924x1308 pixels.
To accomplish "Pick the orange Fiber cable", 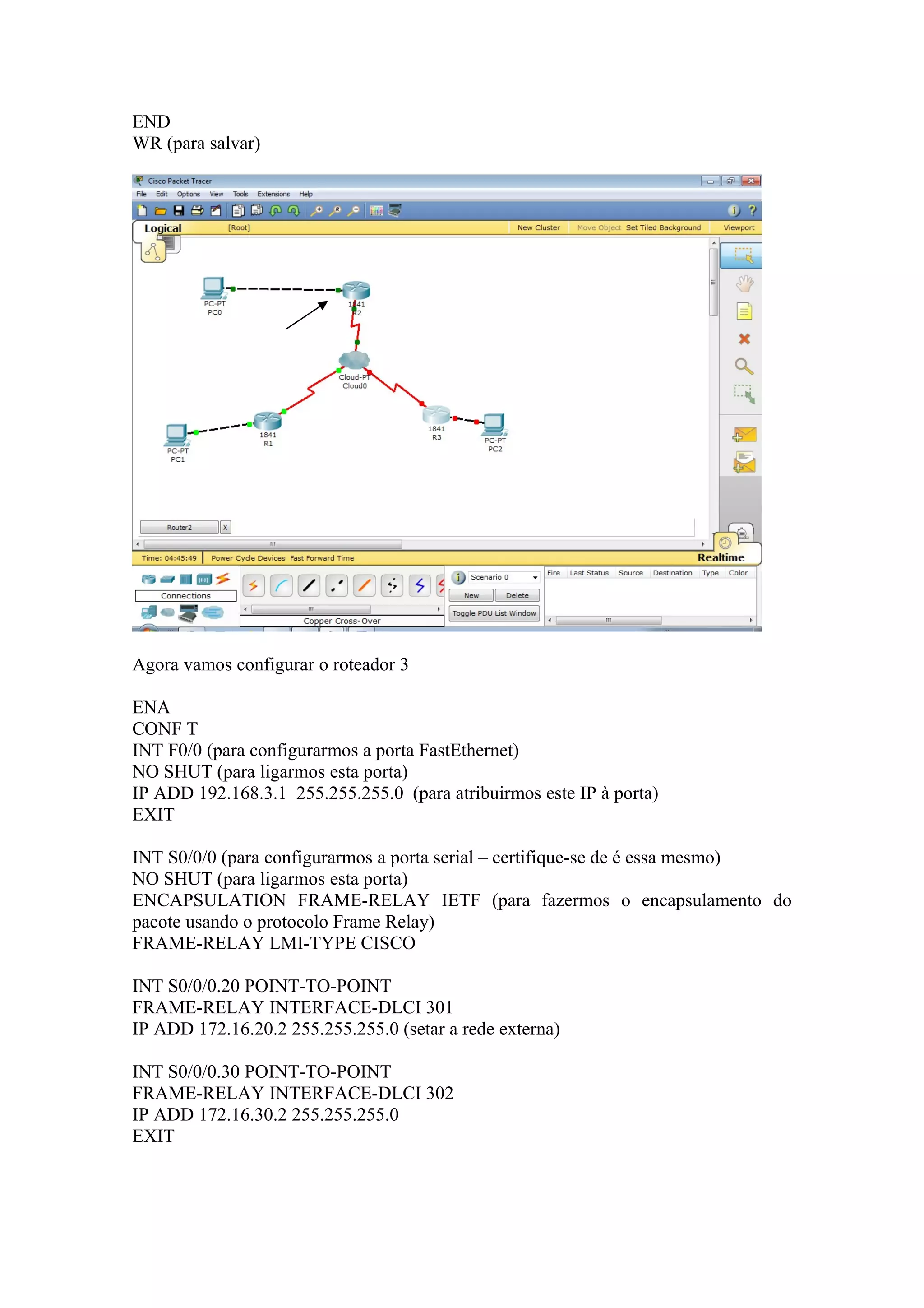I will coord(365,585).
